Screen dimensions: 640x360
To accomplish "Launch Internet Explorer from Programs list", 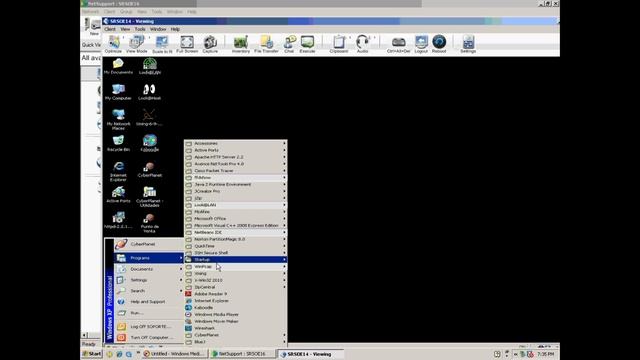I will pyautogui.click(x=236, y=301).
